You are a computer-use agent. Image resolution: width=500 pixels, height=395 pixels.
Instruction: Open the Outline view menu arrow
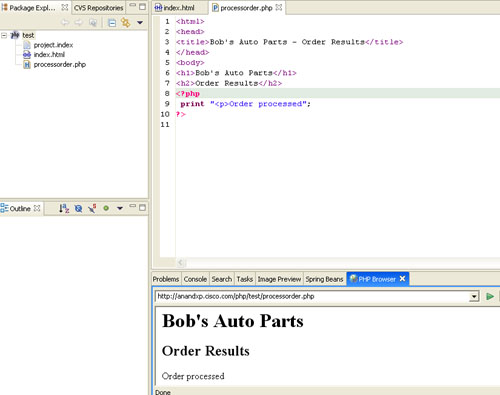tap(120, 208)
